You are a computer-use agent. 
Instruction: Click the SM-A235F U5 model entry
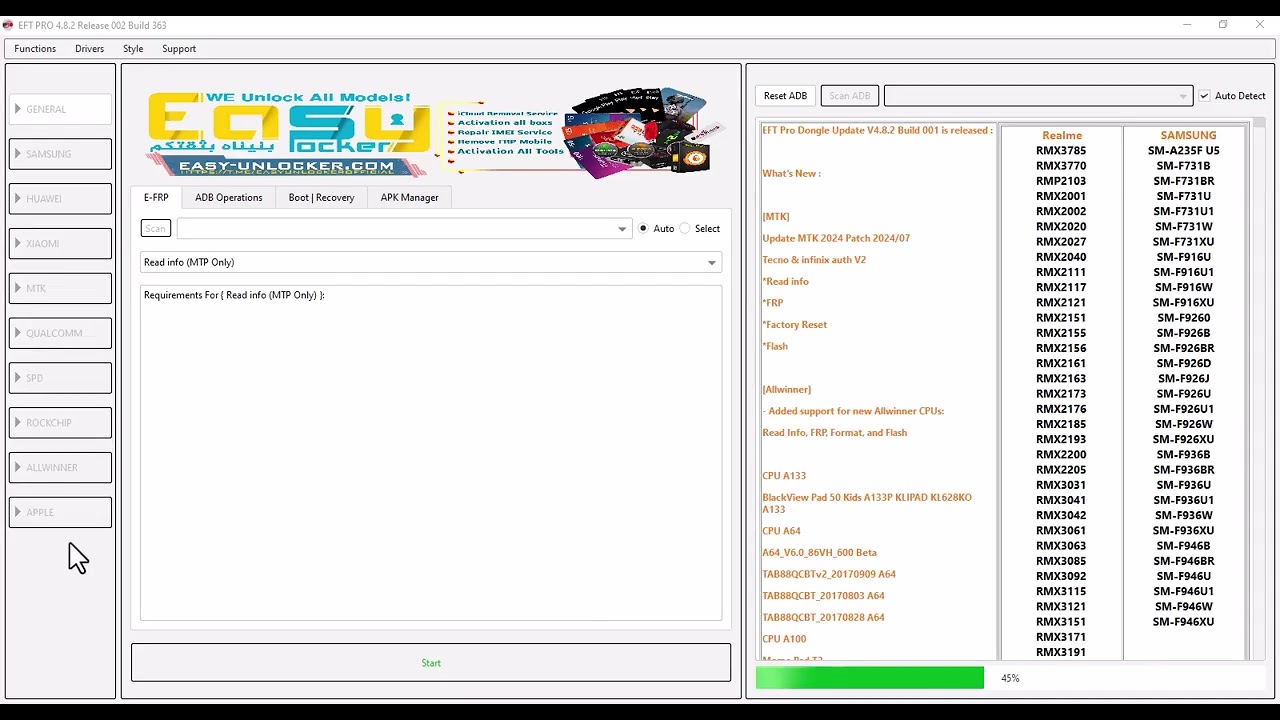coord(1184,151)
